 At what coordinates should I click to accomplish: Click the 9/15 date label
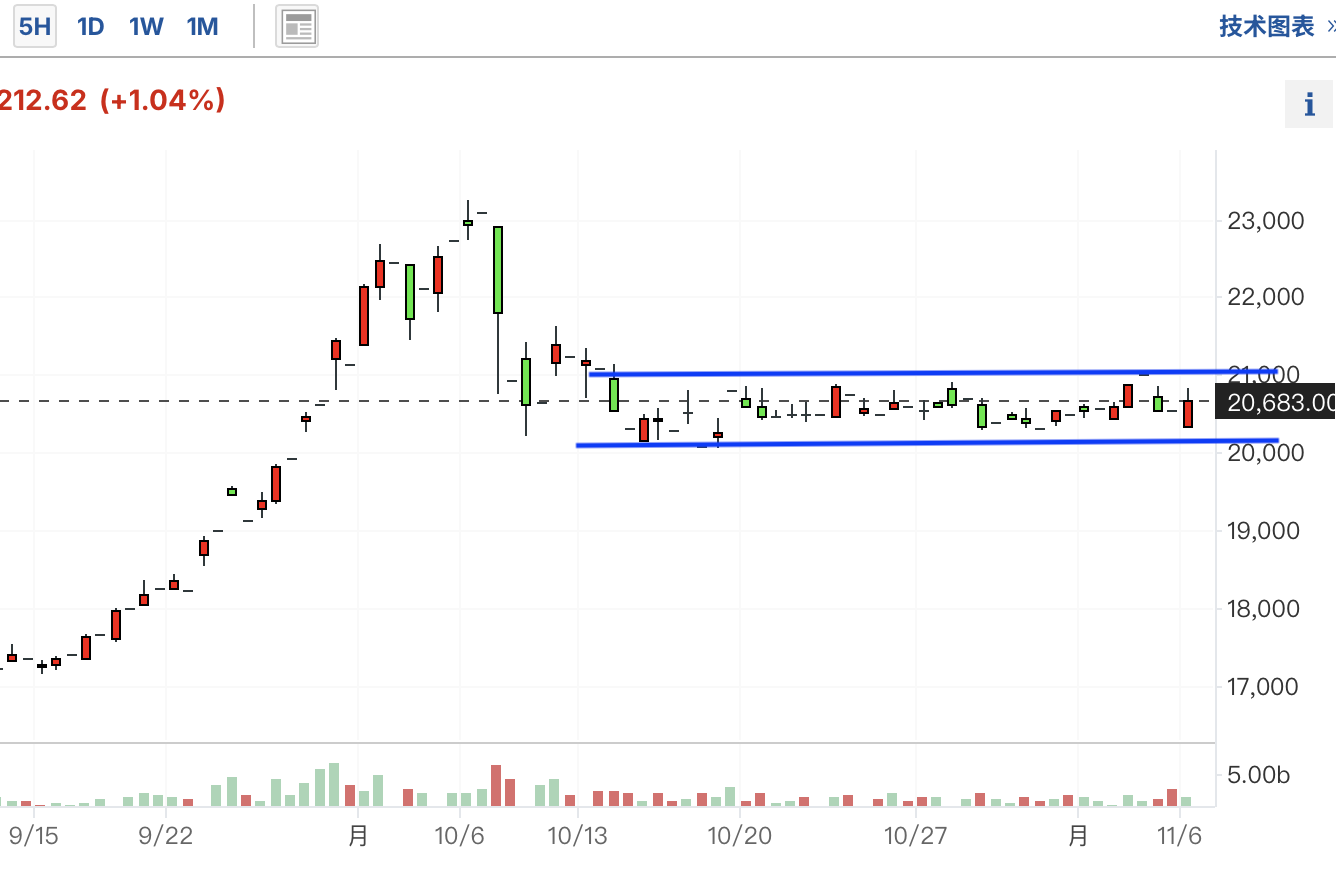pos(34,835)
